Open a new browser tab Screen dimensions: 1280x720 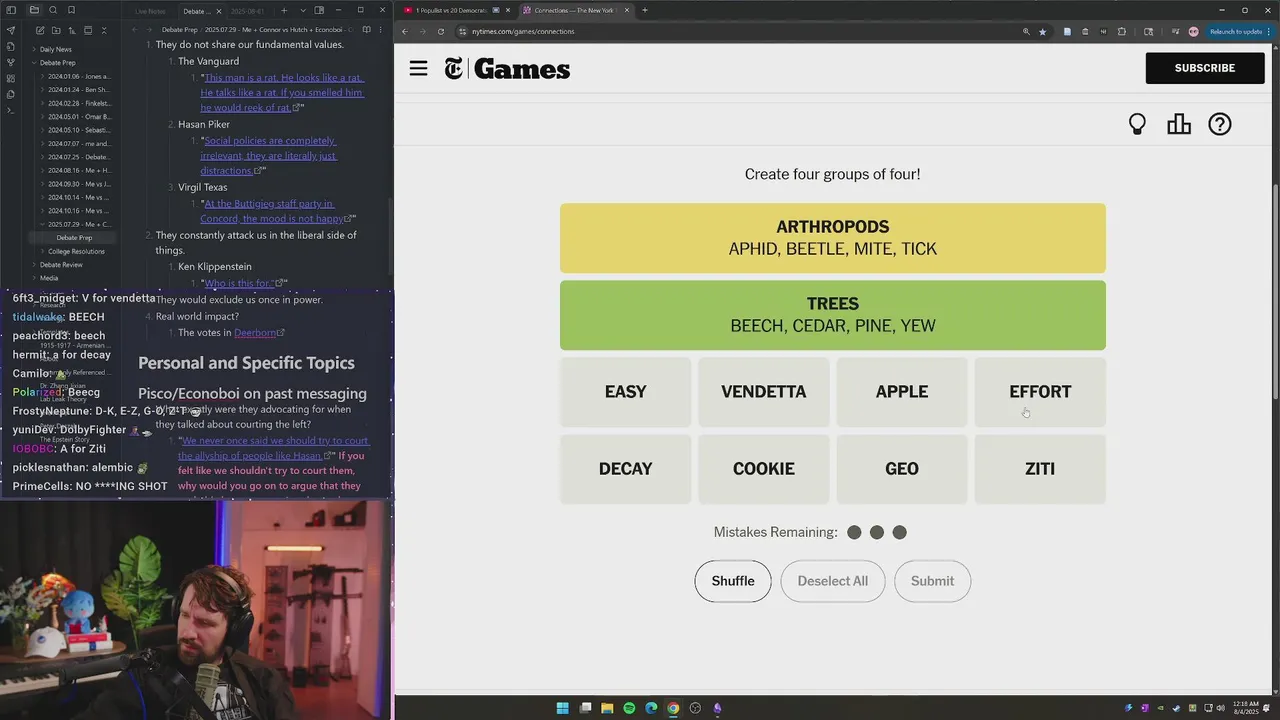click(645, 10)
